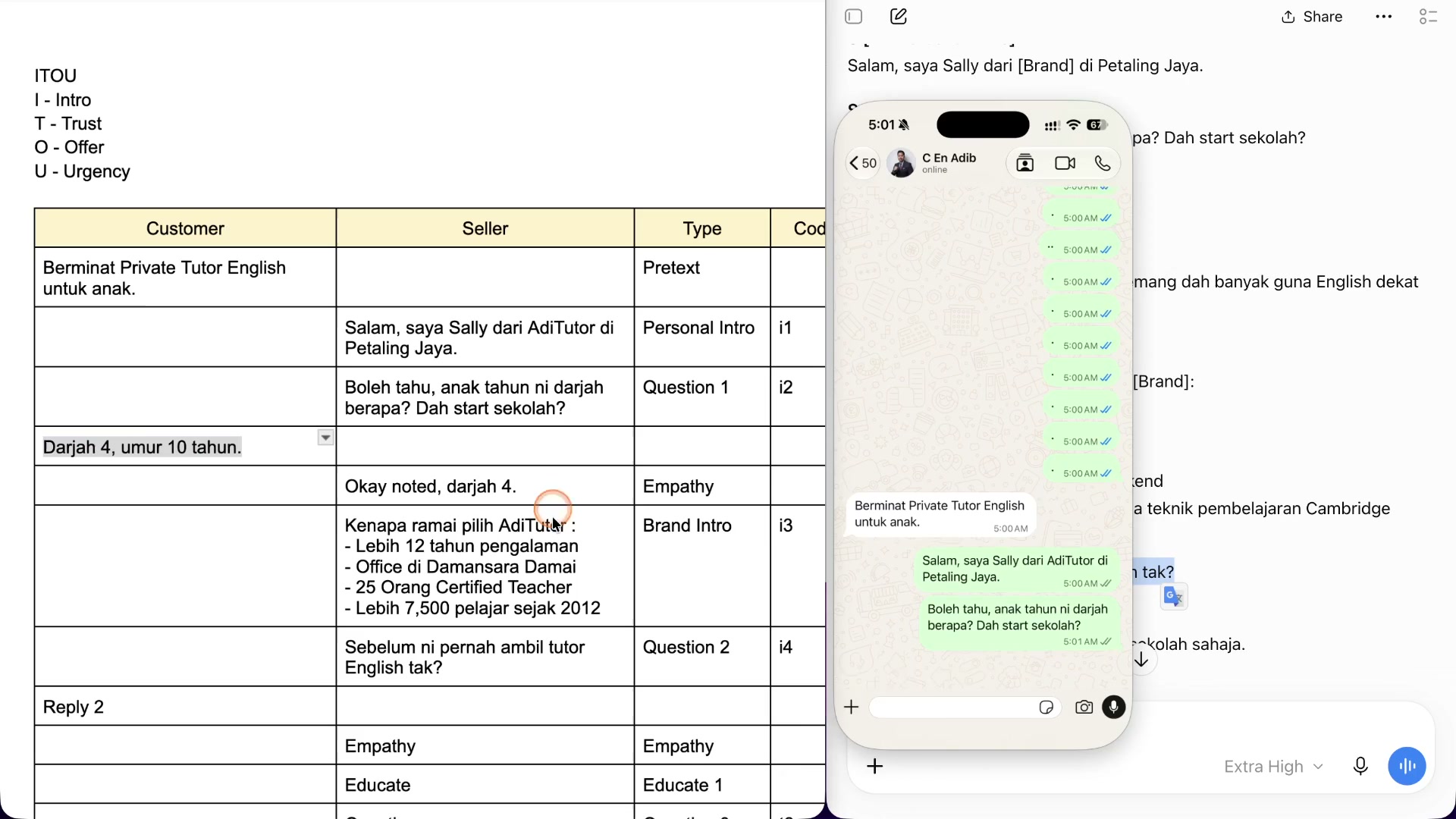This screenshot has width=1456, height=819.
Task: Tap the contact card icon in WhatsApp header
Action: (x=1025, y=163)
